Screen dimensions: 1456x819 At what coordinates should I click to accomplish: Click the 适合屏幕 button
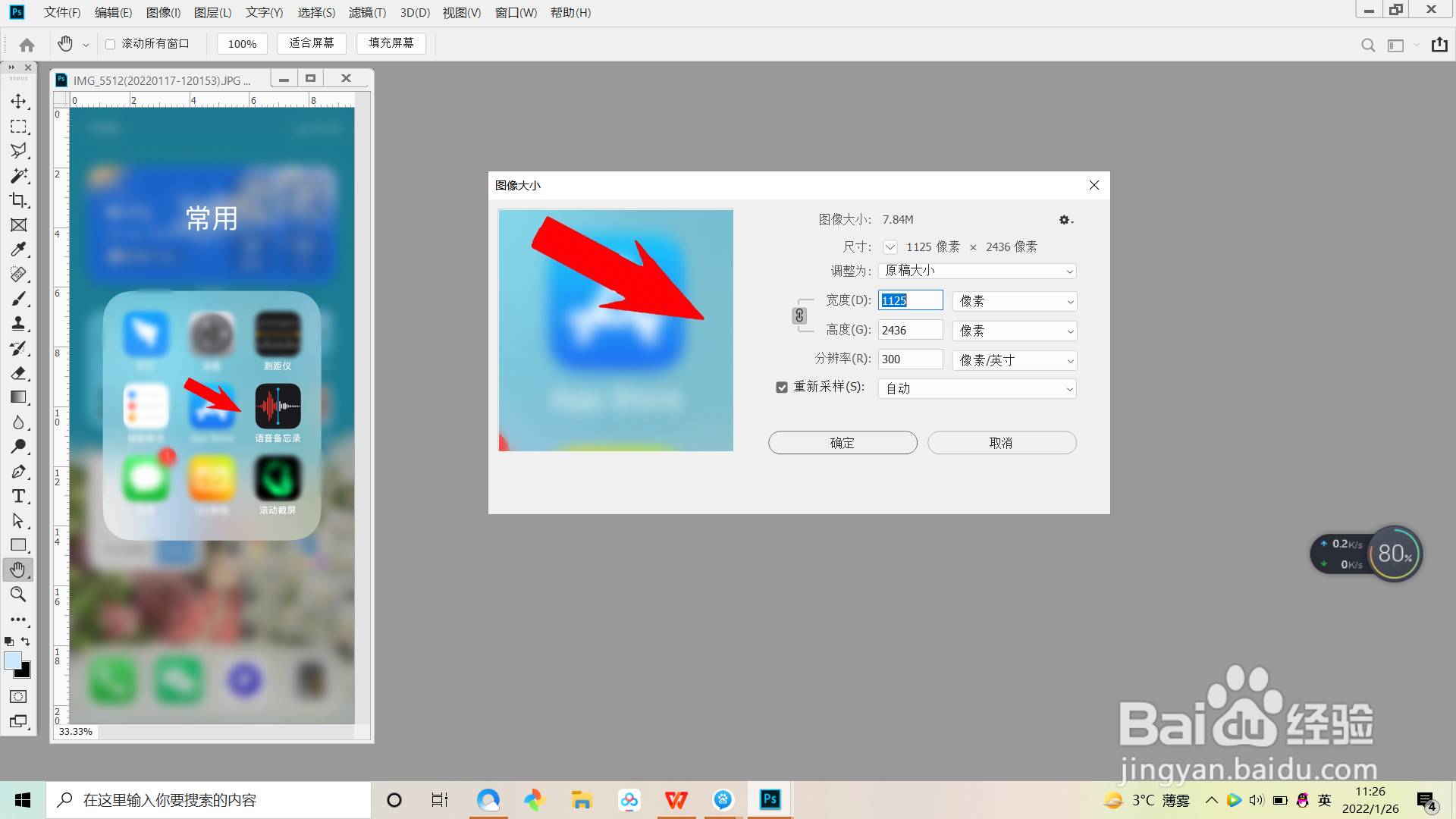tap(311, 43)
